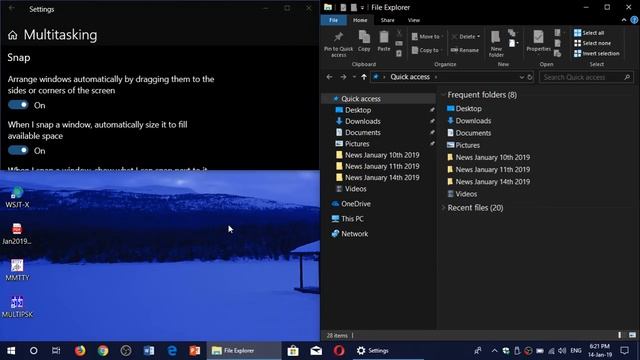
Task: Collapse the Frequent folders section
Action: click(x=443, y=95)
